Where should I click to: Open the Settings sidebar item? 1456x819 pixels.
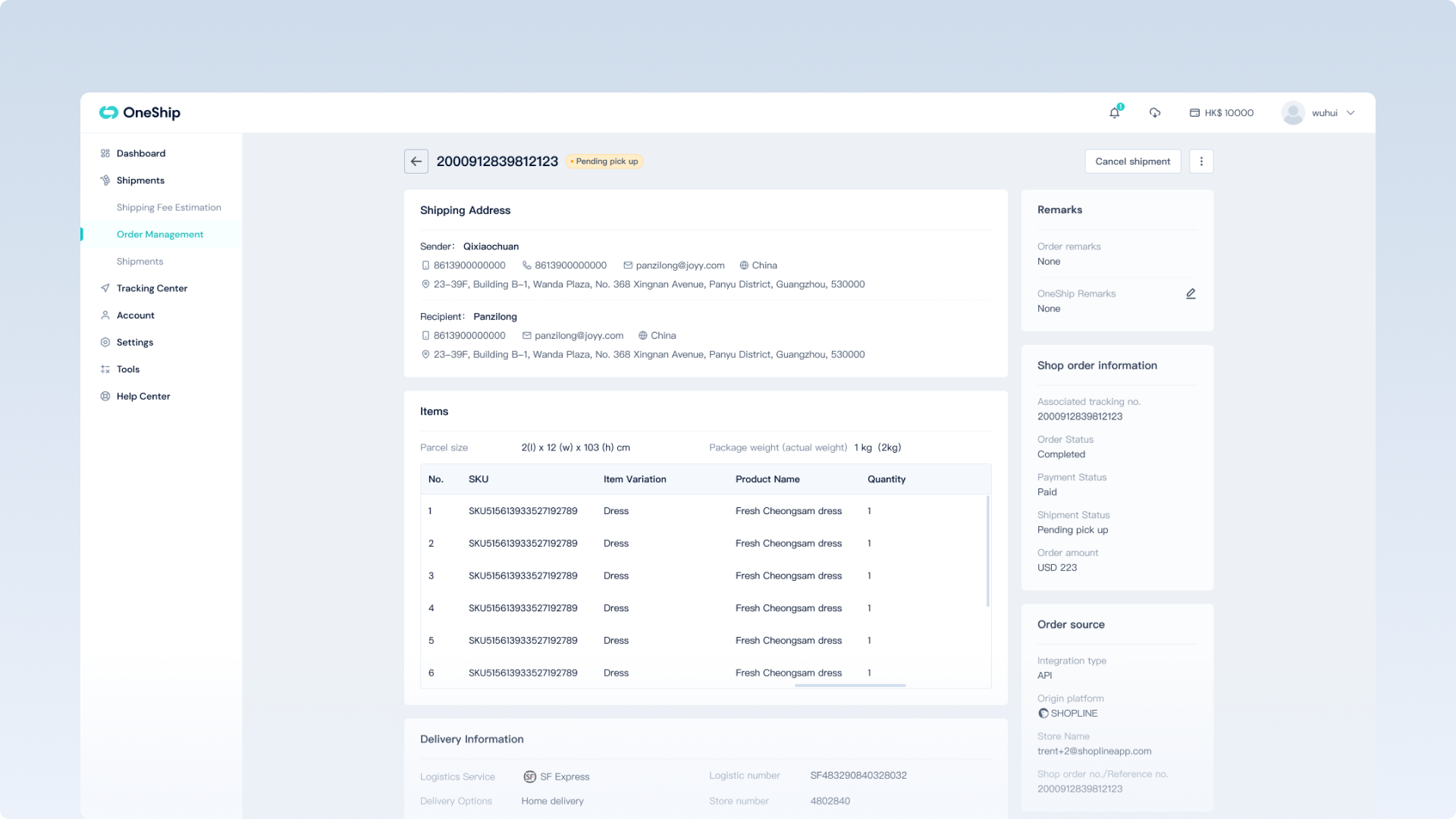(x=134, y=343)
